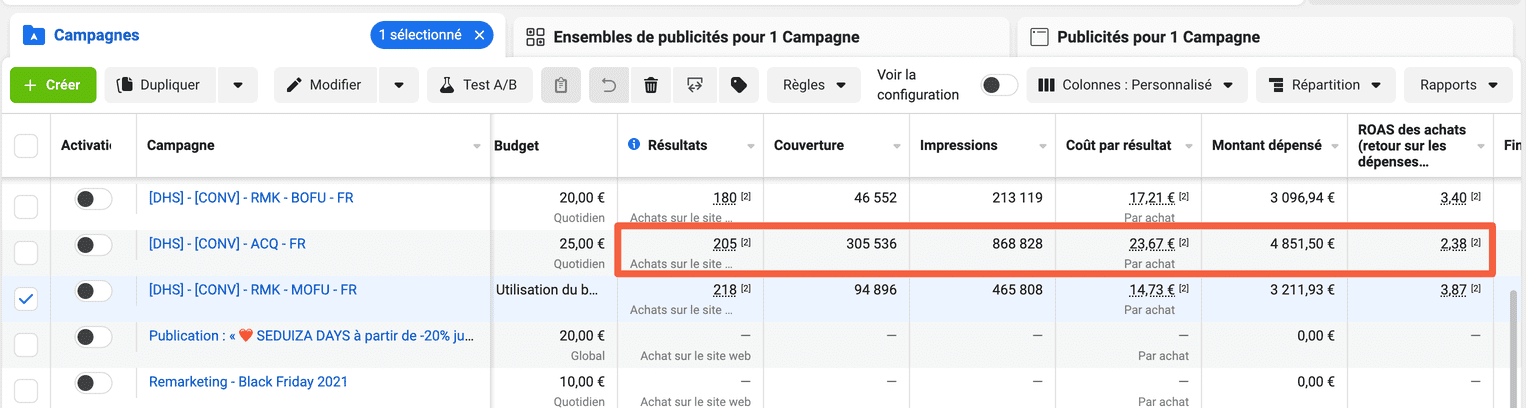The width and height of the screenshot is (1526, 408).
Task: Expand the Répartition dropdown
Action: 1324,86
